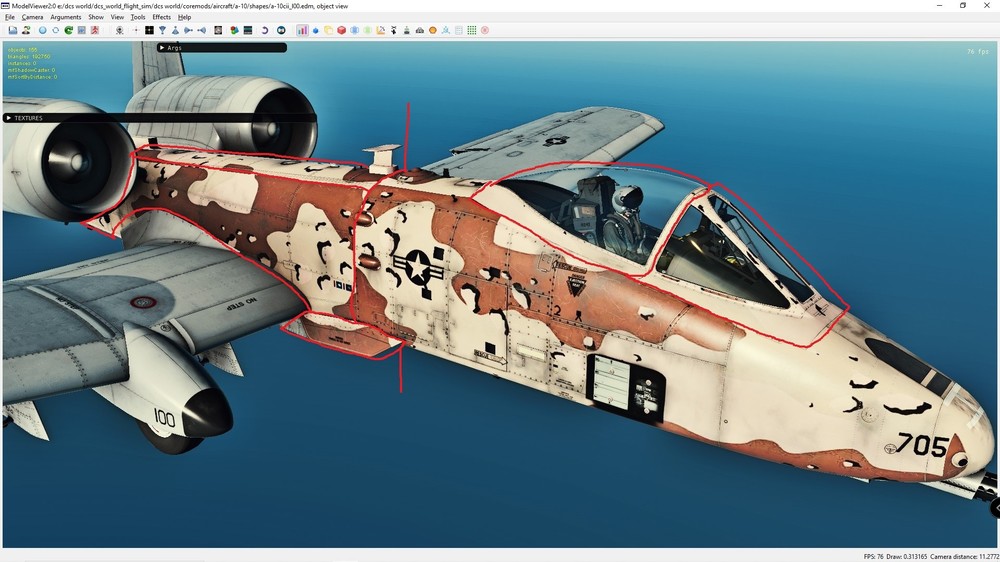Click the save/open file toolbar icon
This screenshot has width=1000, height=562.
pos(13,30)
